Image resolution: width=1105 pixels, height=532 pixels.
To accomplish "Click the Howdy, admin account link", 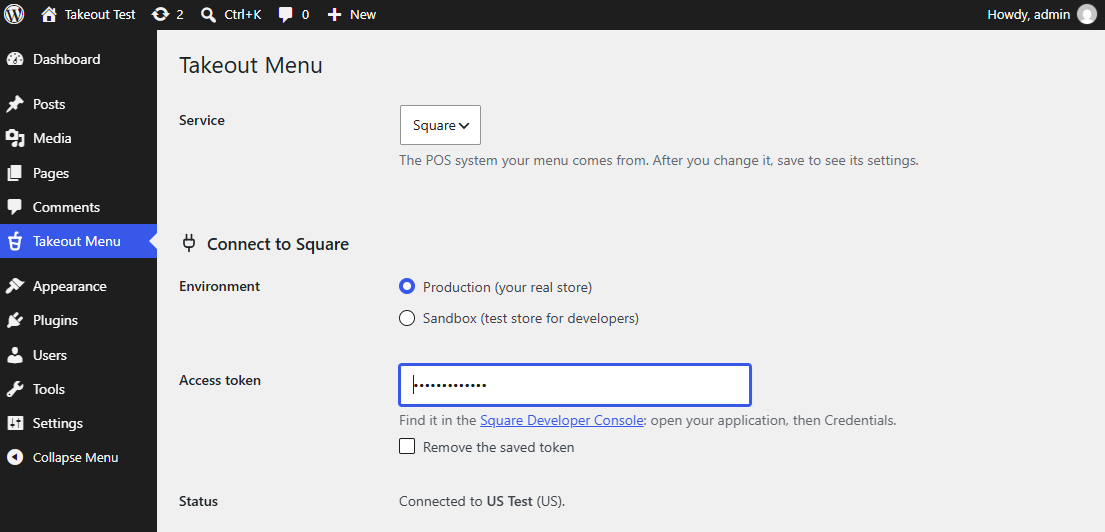I will coord(1030,15).
